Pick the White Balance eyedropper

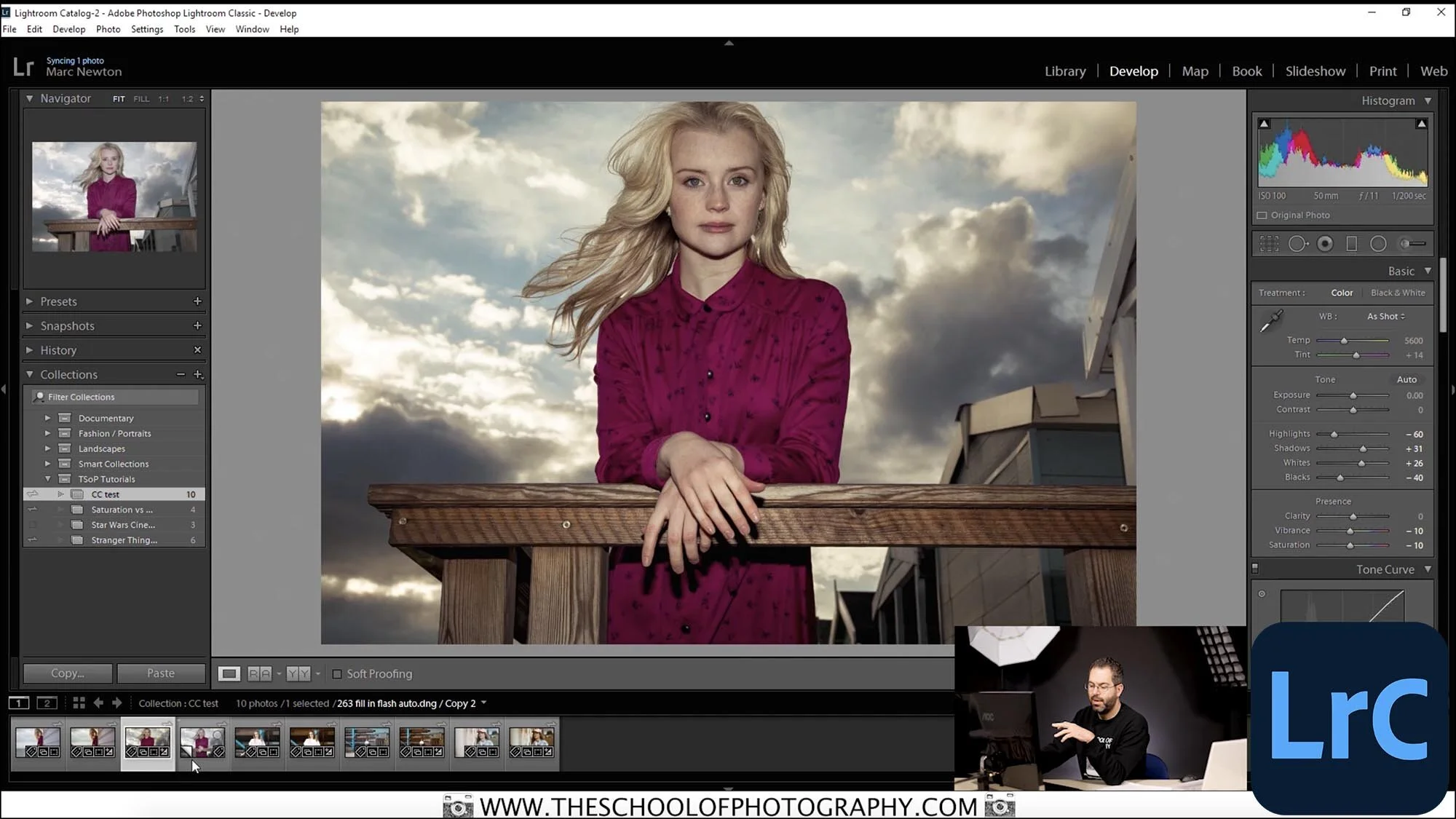point(1271,320)
